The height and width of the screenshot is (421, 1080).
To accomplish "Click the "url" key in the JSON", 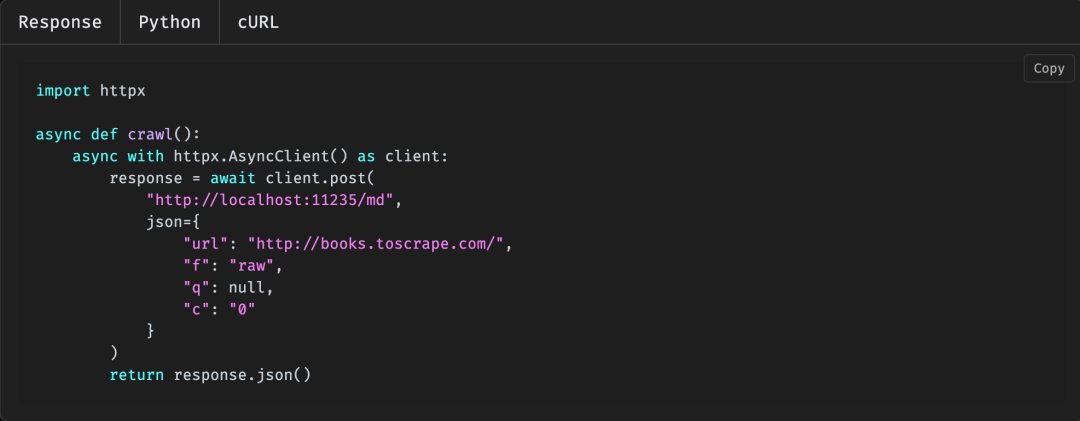I will click(x=205, y=244).
